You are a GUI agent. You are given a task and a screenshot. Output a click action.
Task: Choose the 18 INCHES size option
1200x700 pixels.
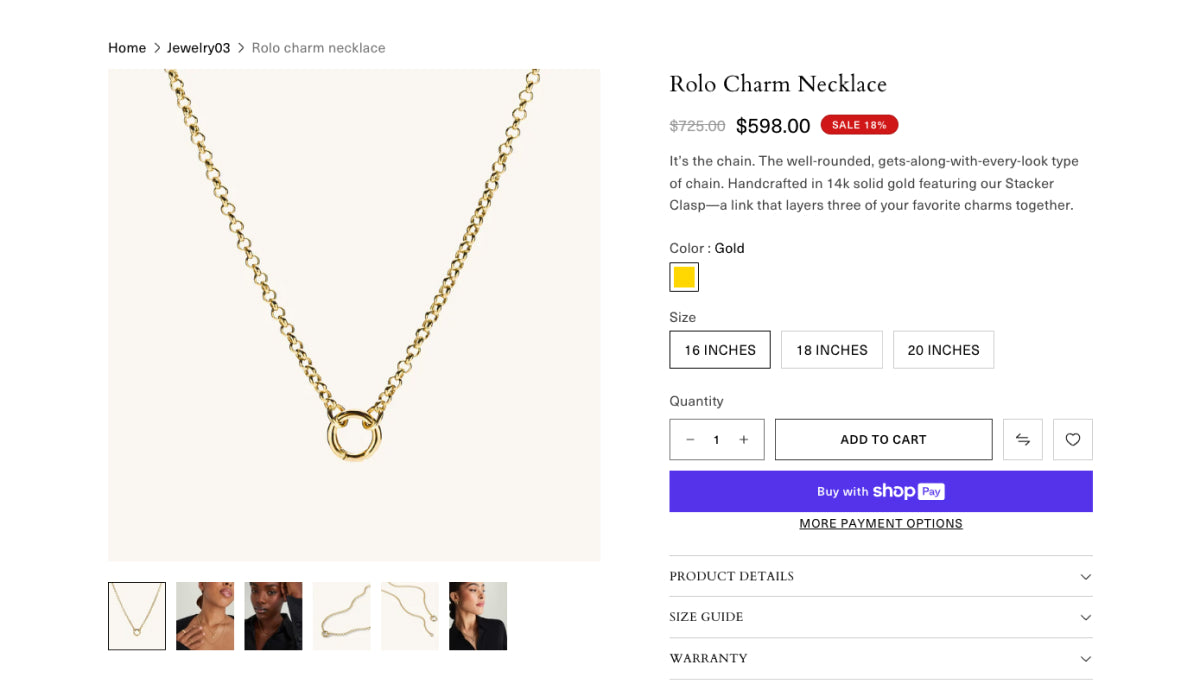click(832, 350)
